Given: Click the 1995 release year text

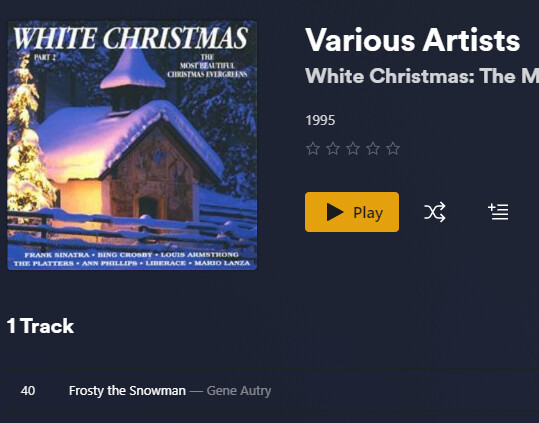Looking at the screenshot, I should coord(320,121).
